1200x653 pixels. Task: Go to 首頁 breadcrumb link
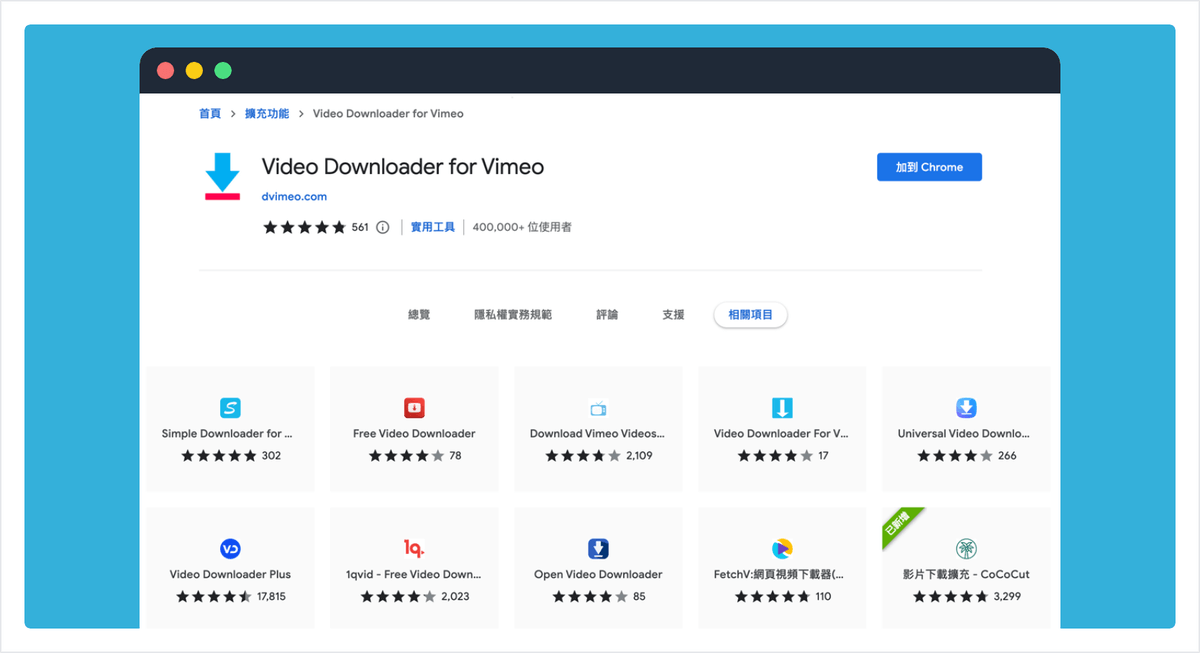click(210, 114)
